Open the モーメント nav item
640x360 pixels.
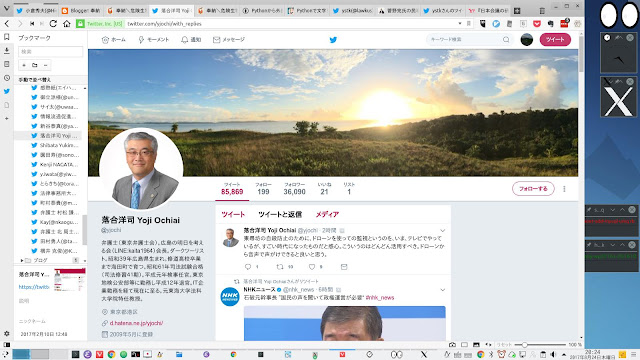[x=153, y=40]
